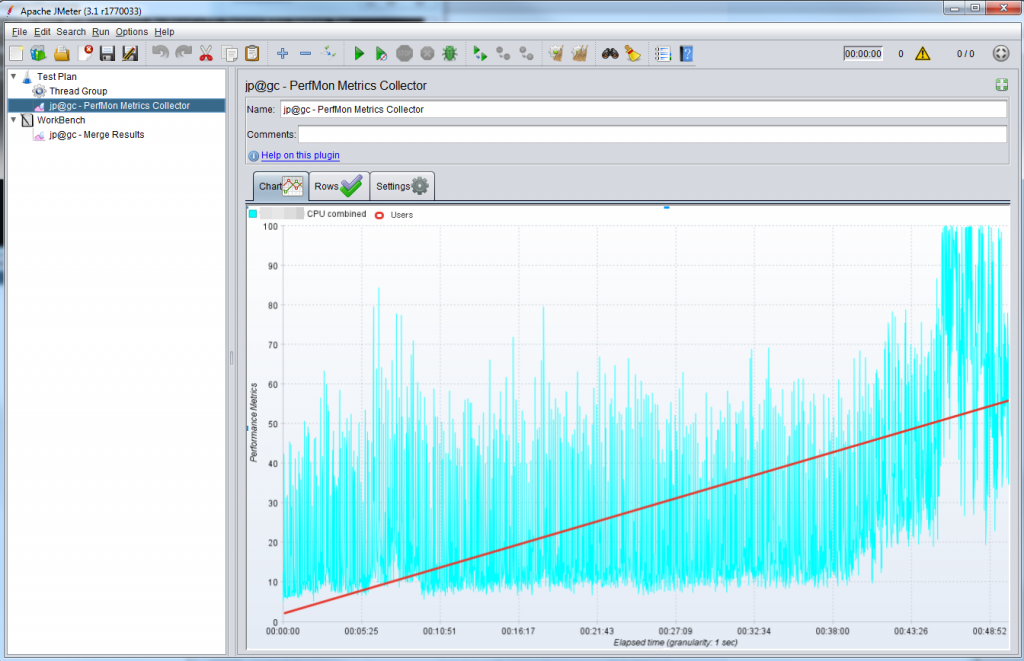
Task: Cut the selected element with scissors icon
Action: (206, 54)
